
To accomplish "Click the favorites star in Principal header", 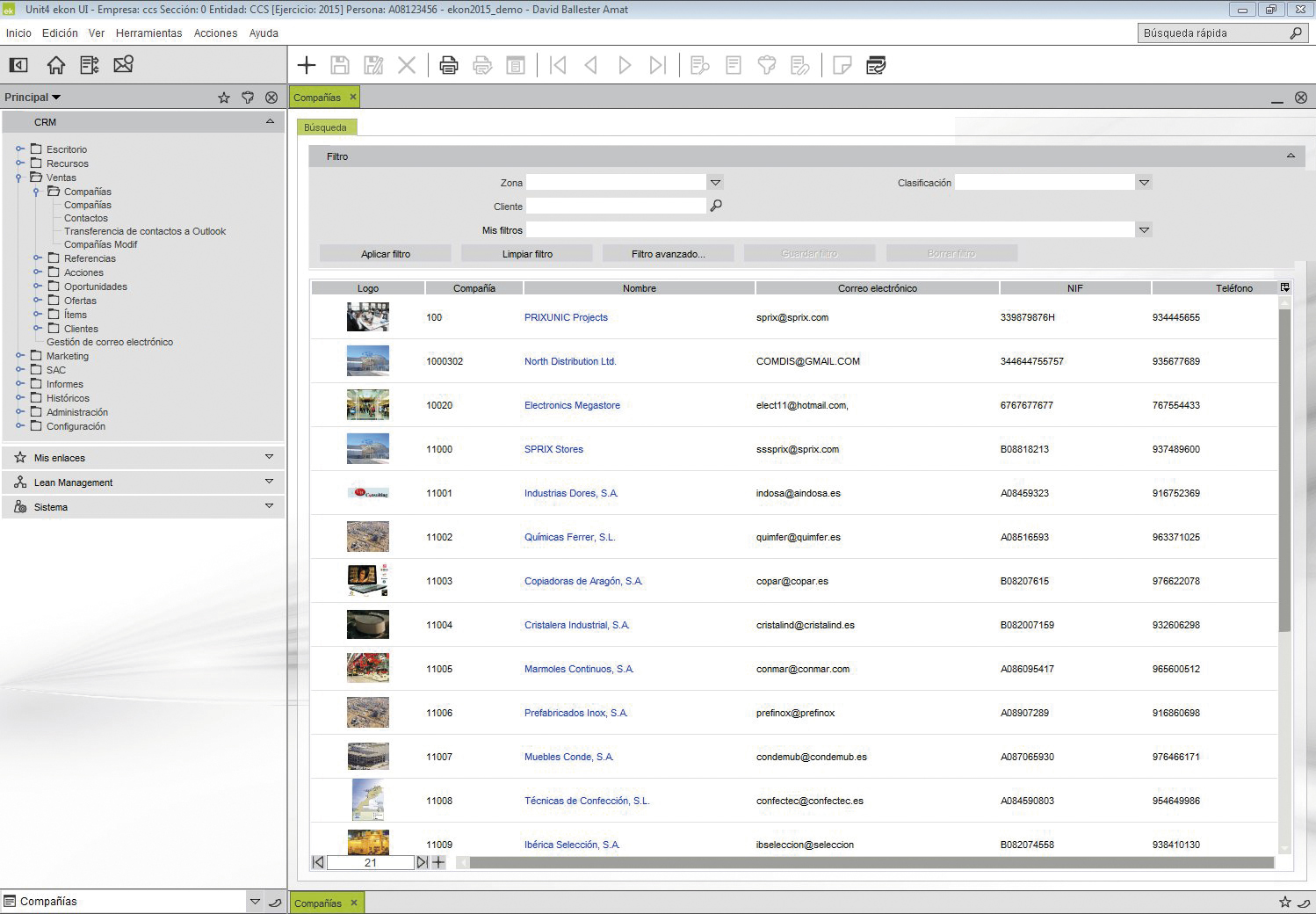I will tap(224, 98).
